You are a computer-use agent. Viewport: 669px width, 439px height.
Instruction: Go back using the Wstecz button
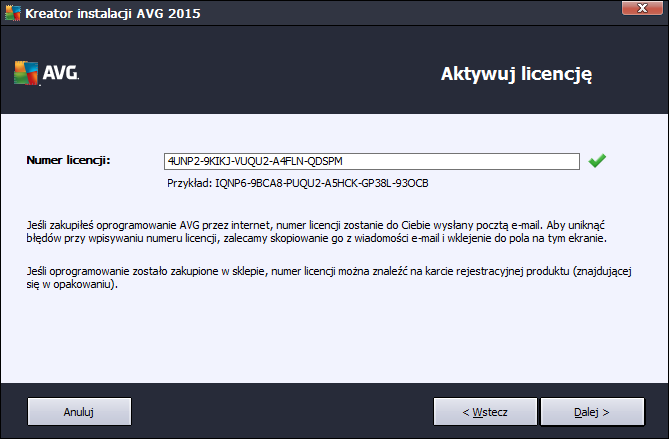pyautogui.click(x=485, y=412)
